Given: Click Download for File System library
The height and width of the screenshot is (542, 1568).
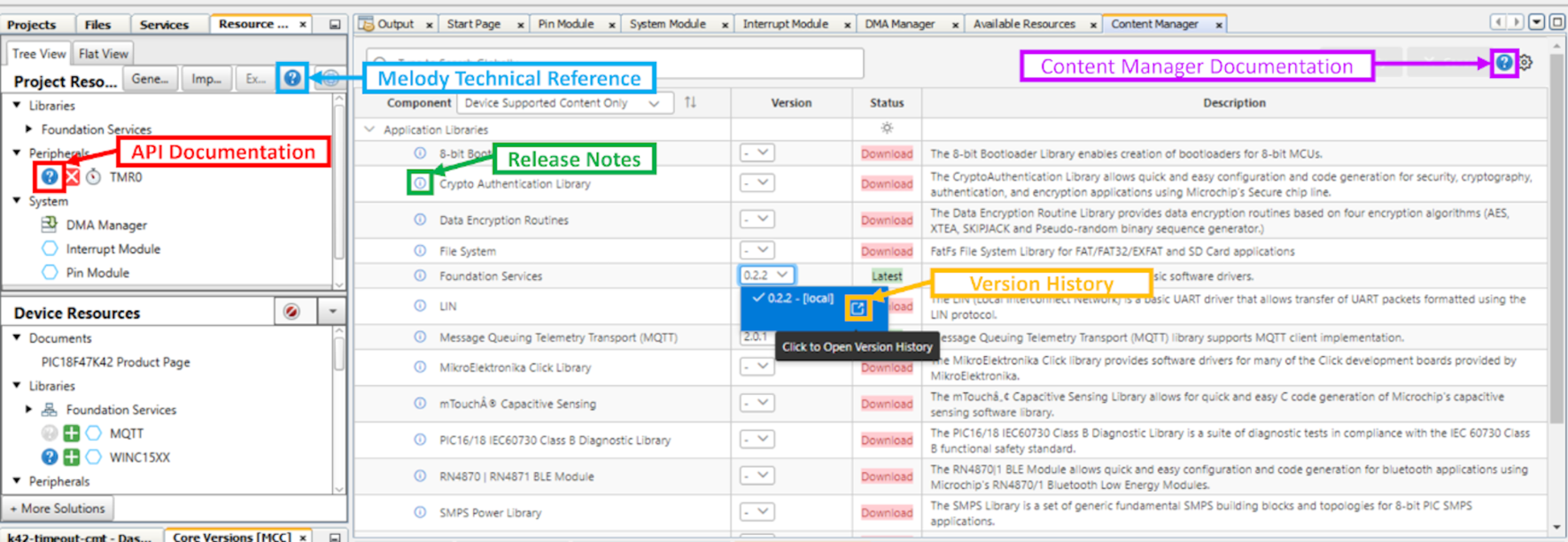Looking at the screenshot, I should pos(886,252).
